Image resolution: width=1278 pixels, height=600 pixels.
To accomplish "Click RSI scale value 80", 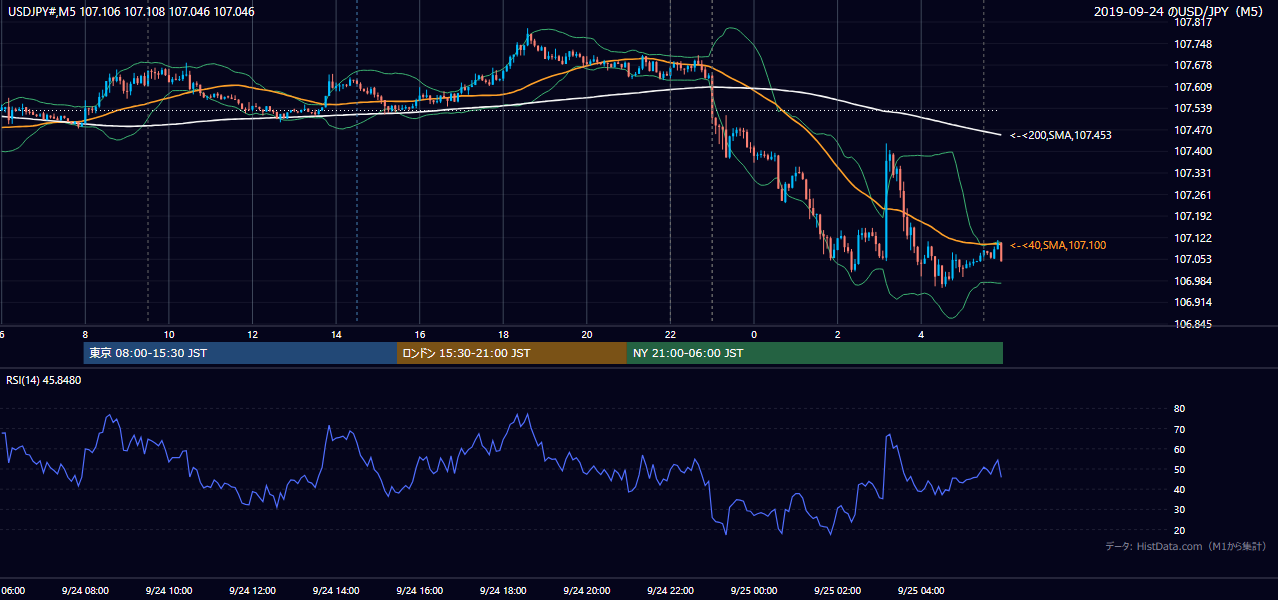I will tap(1180, 409).
